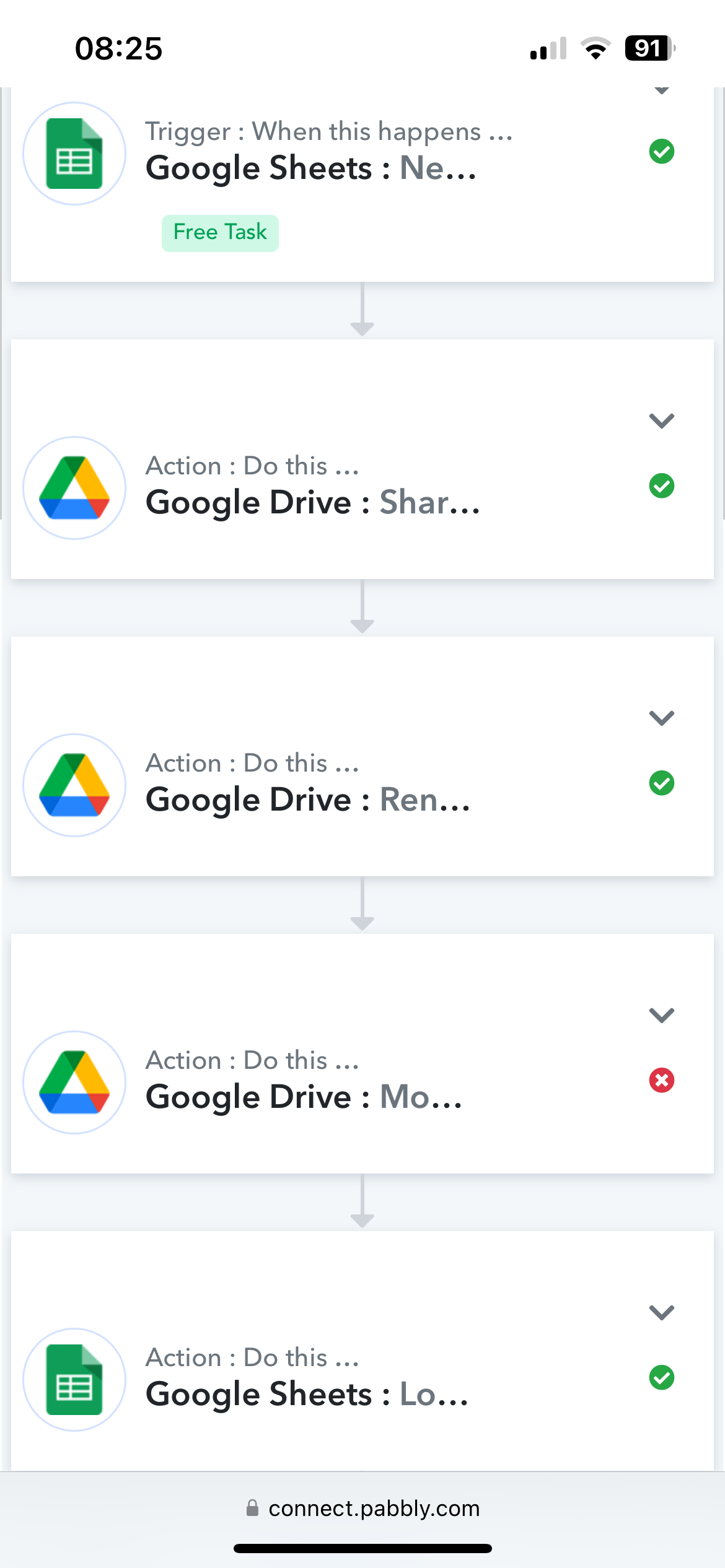Click red error status on Move step
This screenshot has height=1568, width=725.
[661, 1080]
